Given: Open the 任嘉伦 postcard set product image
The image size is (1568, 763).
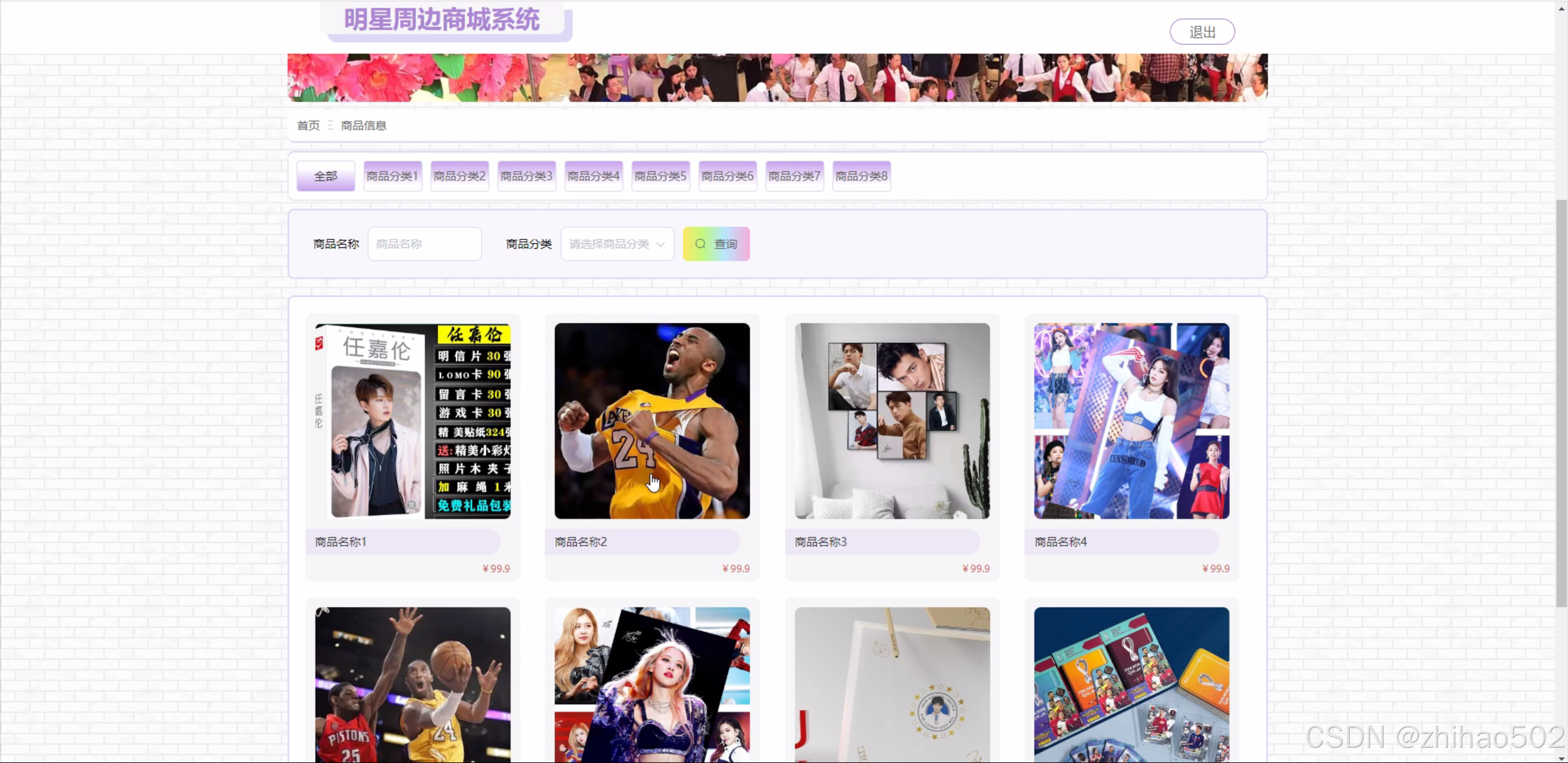Looking at the screenshot, I should (412, 421).
